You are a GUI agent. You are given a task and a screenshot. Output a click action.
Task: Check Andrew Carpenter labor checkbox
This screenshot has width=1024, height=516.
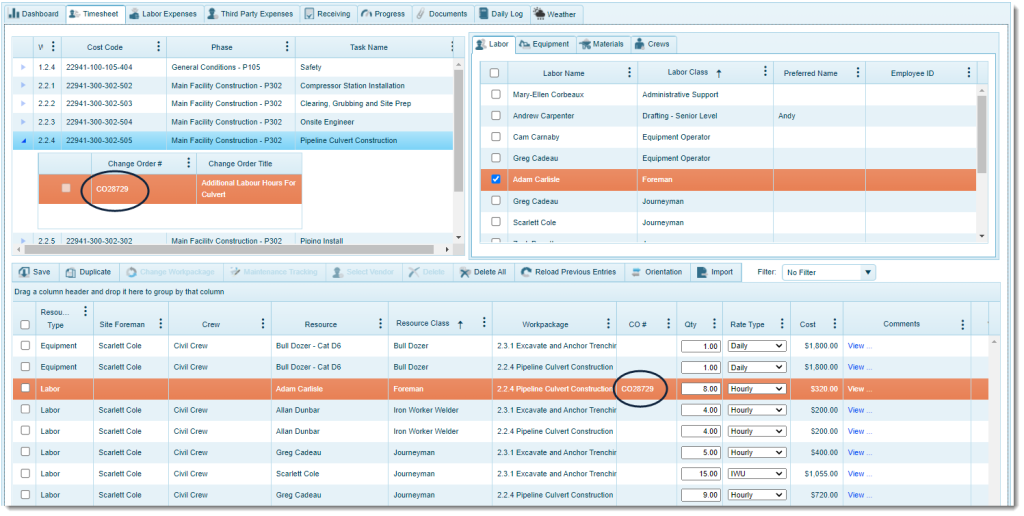pyautogui.click(x=496, y=115)
